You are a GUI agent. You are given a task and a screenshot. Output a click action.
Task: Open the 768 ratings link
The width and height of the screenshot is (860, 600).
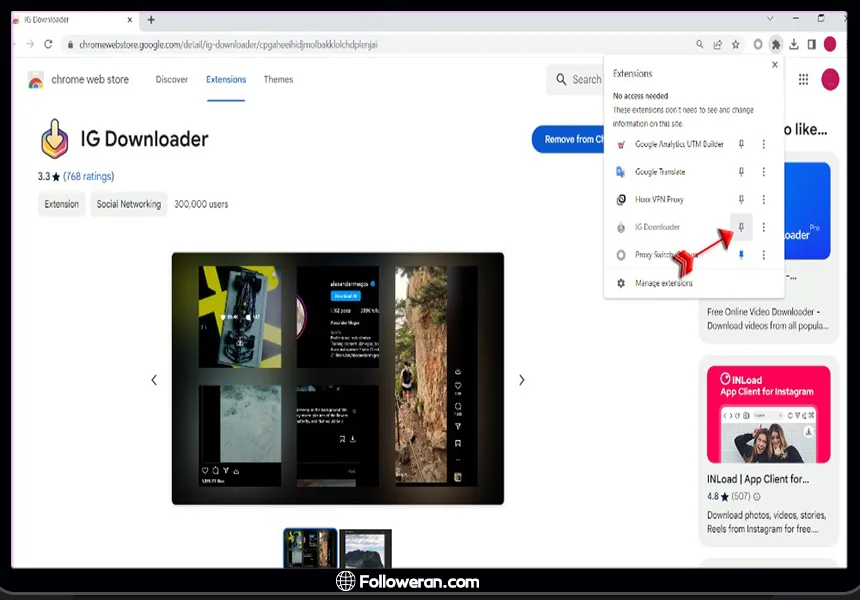tap(89, 177)
